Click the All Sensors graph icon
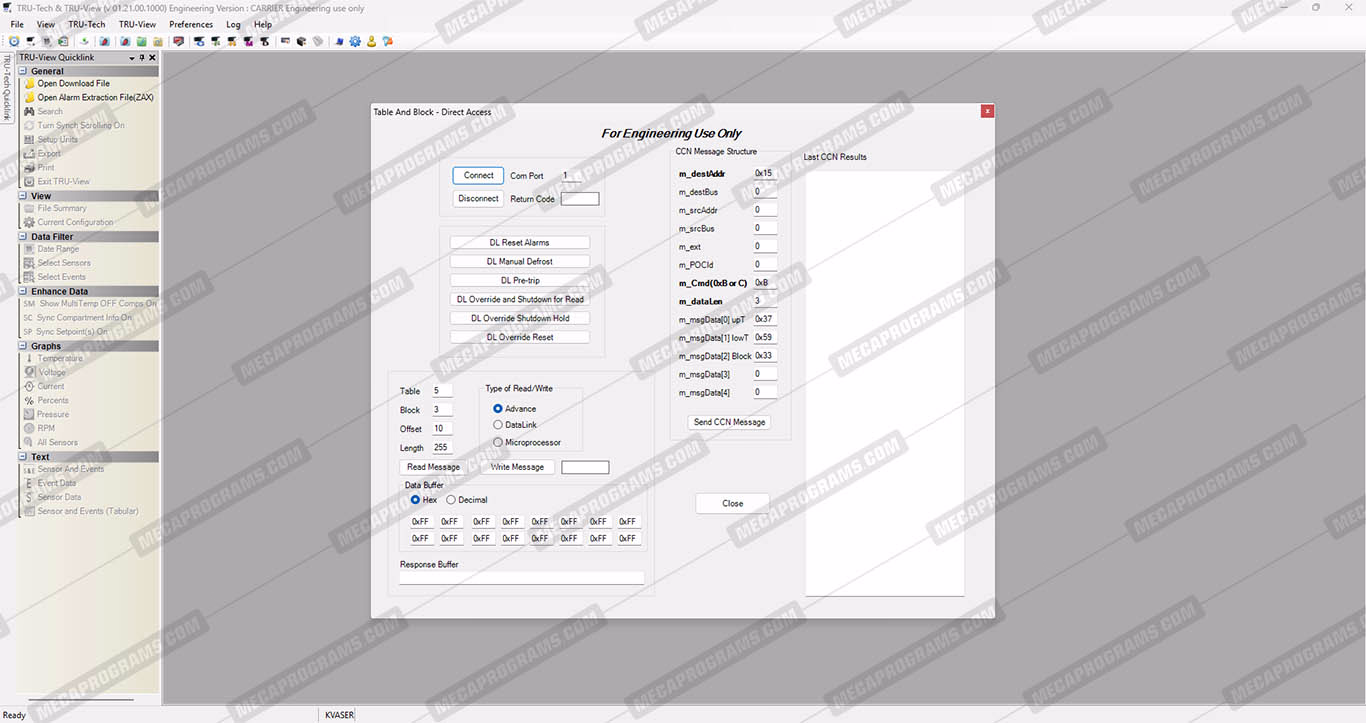 click(x=29, y=443)
